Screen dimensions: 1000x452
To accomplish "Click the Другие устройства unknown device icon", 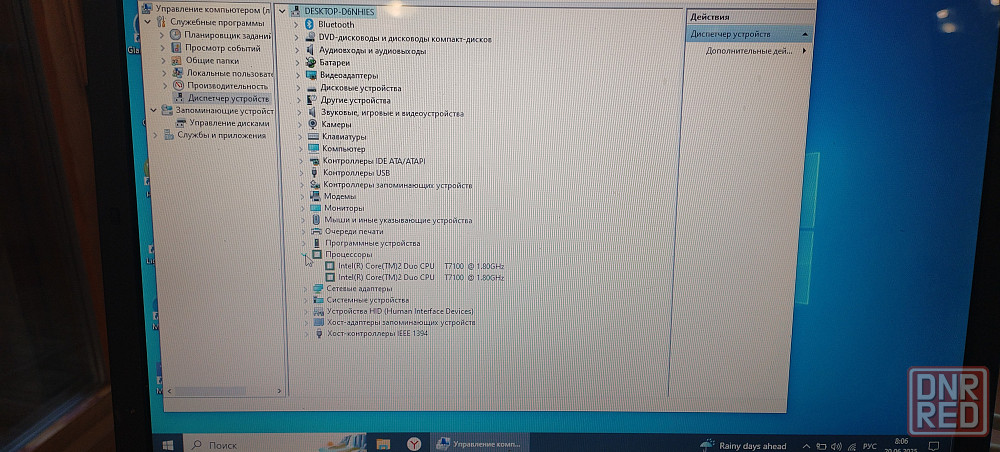I will tap(311, 100).
